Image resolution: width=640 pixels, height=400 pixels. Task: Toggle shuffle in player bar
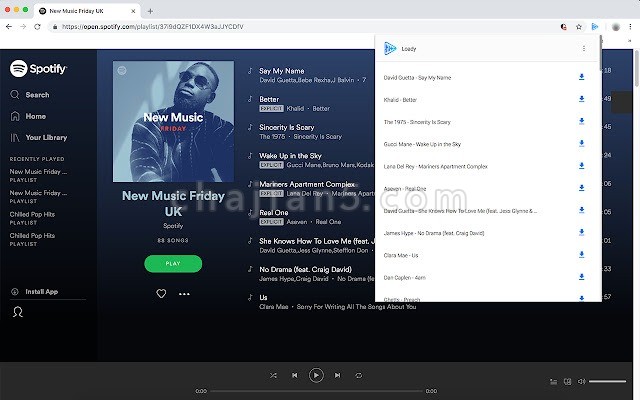click(x=273, y=375)
